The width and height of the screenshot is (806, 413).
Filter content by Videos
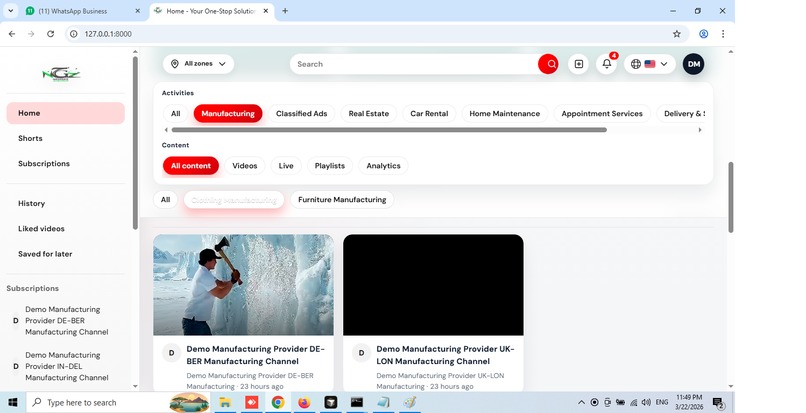pos(245,166)
